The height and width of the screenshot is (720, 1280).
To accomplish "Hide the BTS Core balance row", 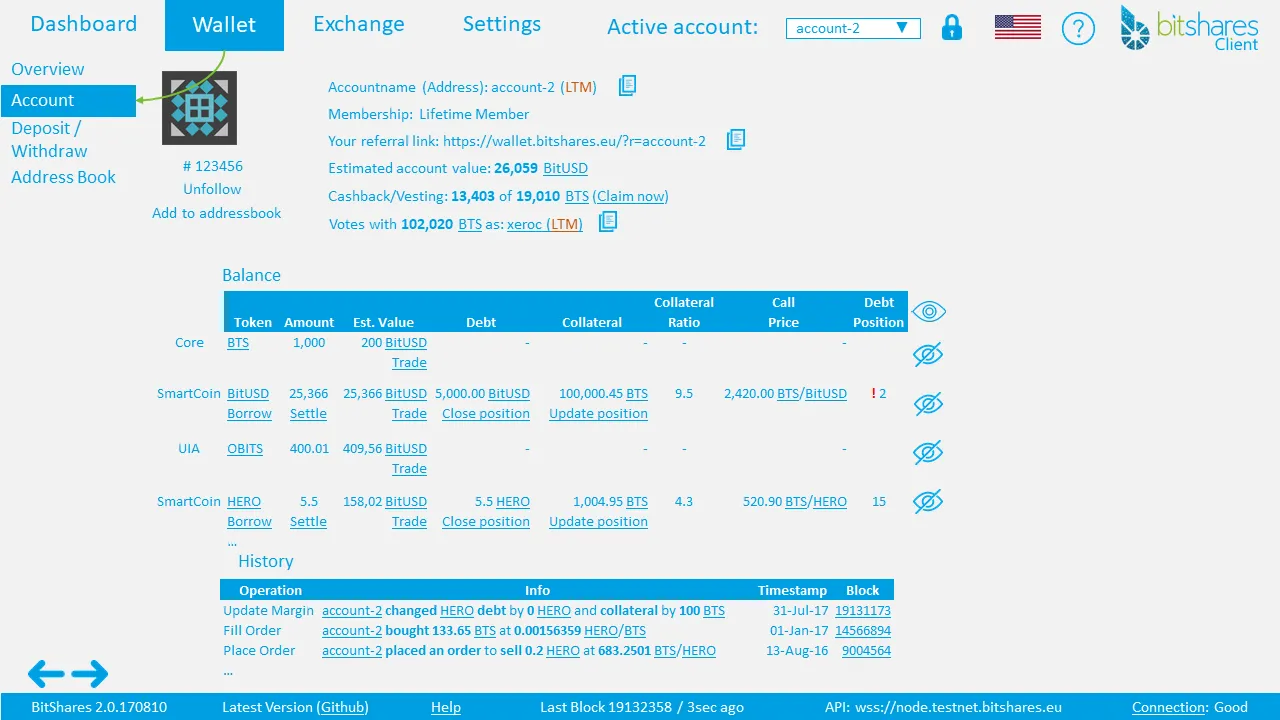I will tap(928, 355).
